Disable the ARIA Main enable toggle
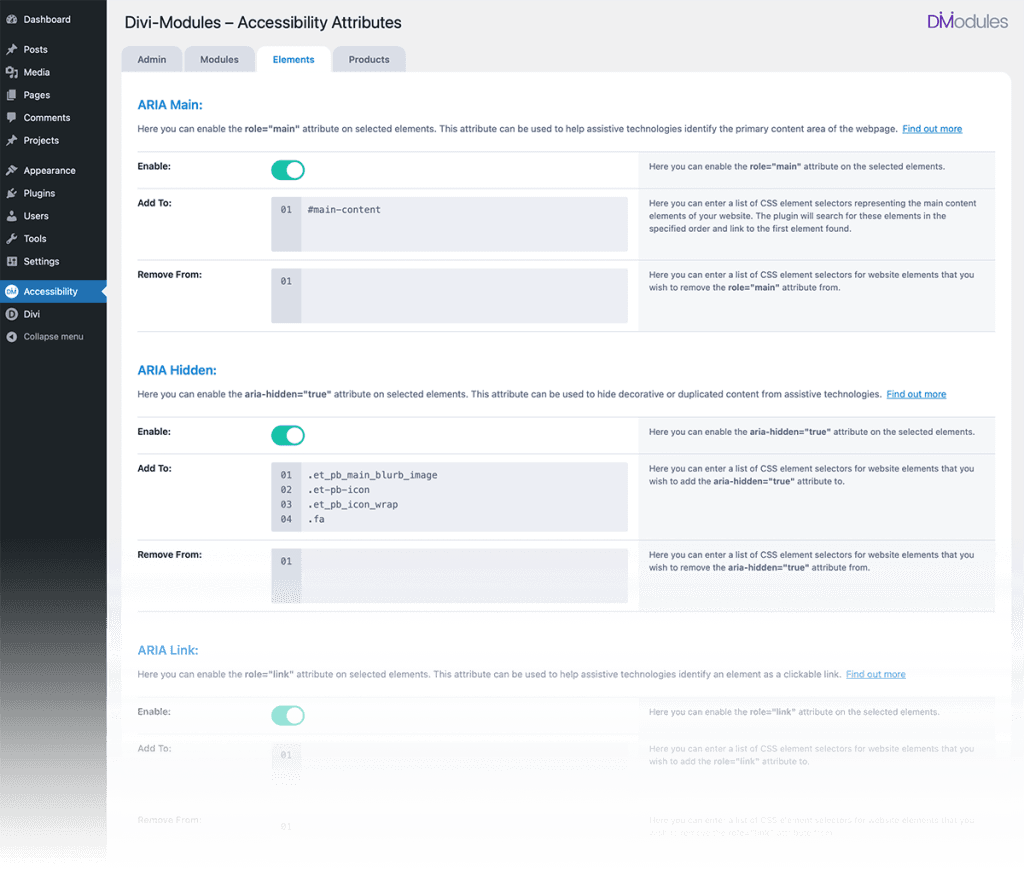This screenshot has height=876, width=1024. (287, 169)
